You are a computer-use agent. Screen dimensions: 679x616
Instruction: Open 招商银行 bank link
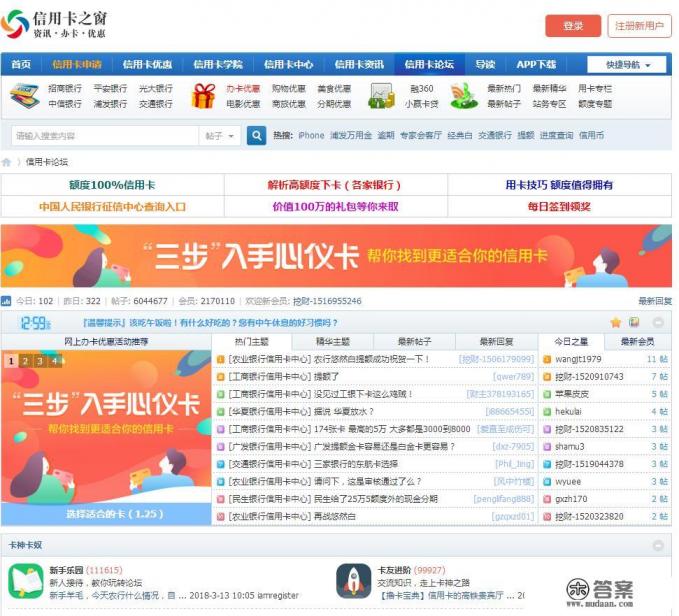coord(65,89)
